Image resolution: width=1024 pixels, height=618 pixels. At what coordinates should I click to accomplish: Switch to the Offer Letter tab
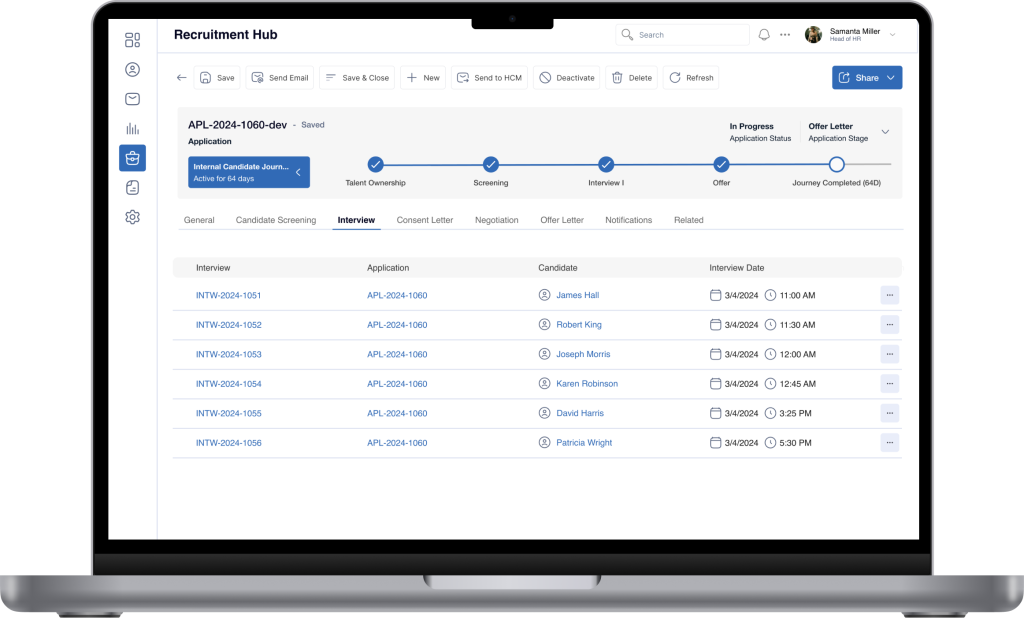coord(562,220)
